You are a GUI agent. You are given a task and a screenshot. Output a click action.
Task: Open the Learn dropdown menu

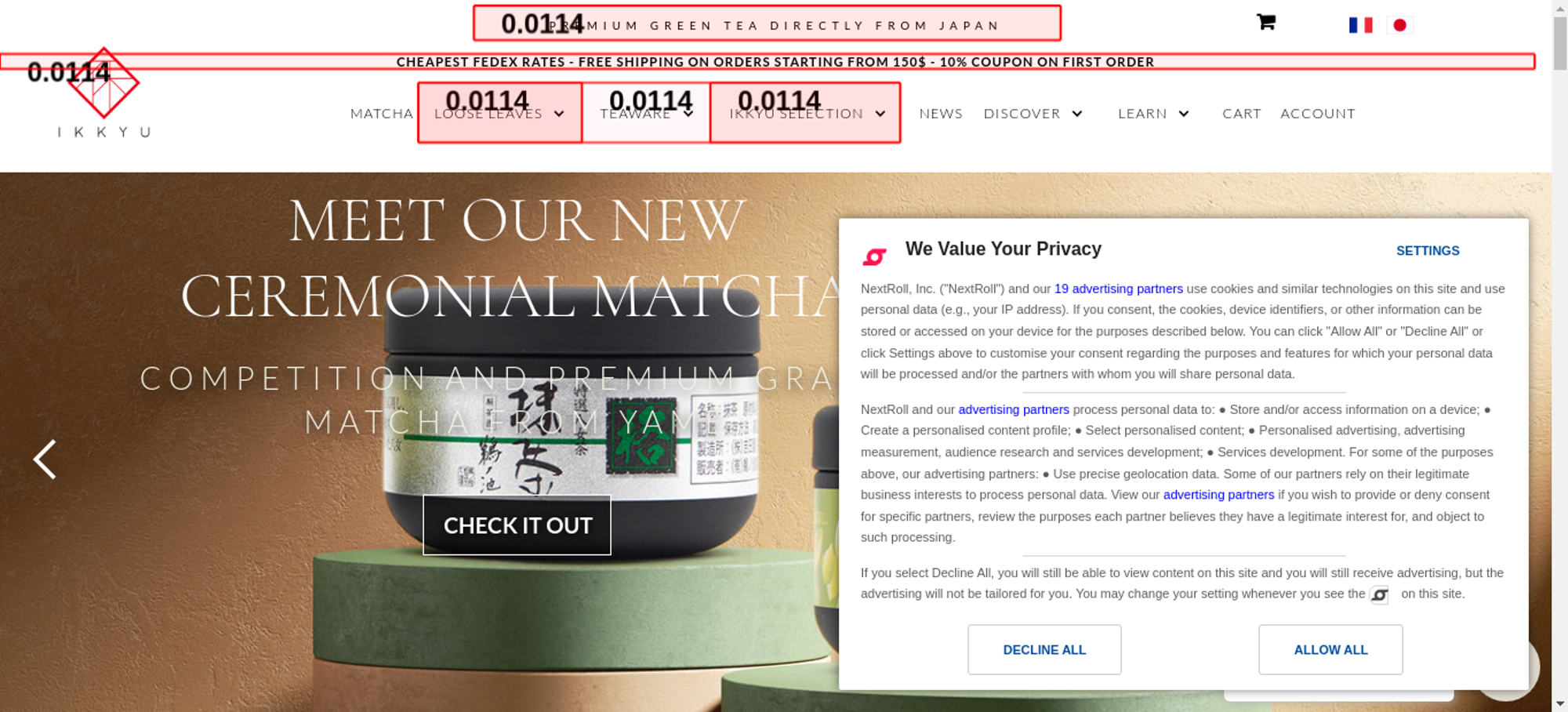pyautogui.click(x=1153, y=114)
